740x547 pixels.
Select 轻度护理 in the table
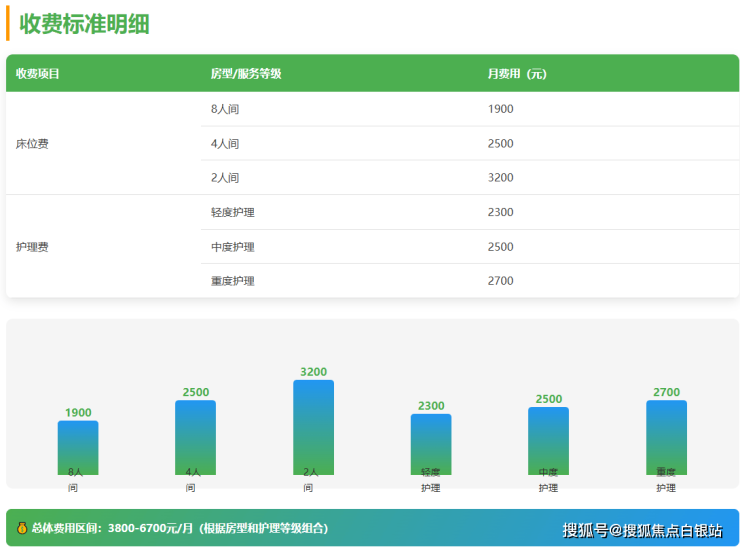(232, 213)
